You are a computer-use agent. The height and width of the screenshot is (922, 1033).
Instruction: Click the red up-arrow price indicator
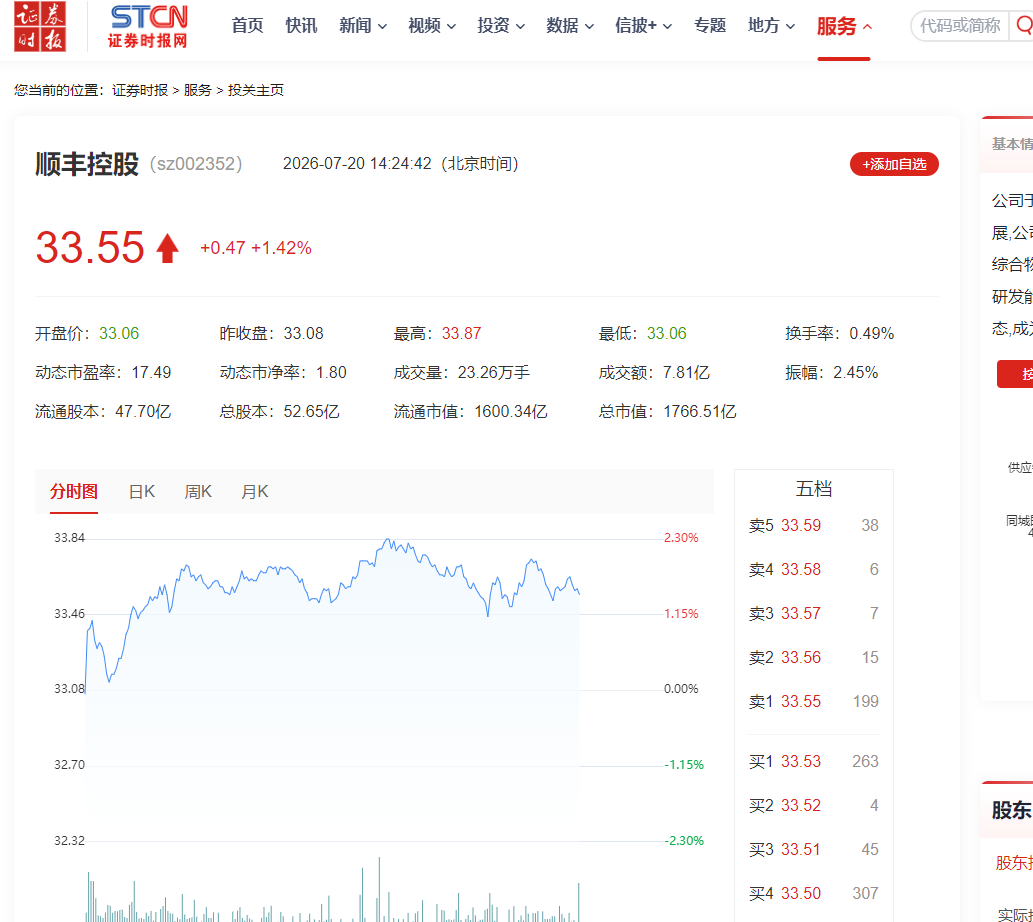tap(167, 248)
